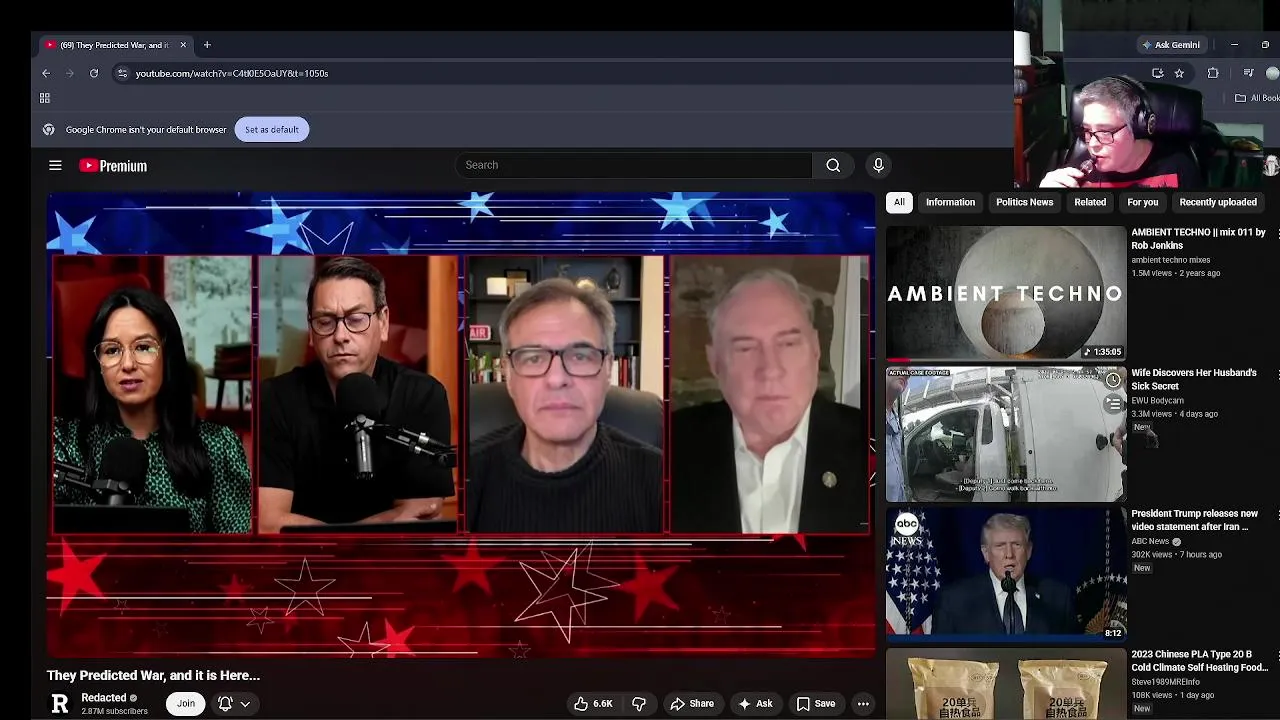Select the Related filter chip
Viewport: 1280px width, 720px height.
(x=1090, y=202)
